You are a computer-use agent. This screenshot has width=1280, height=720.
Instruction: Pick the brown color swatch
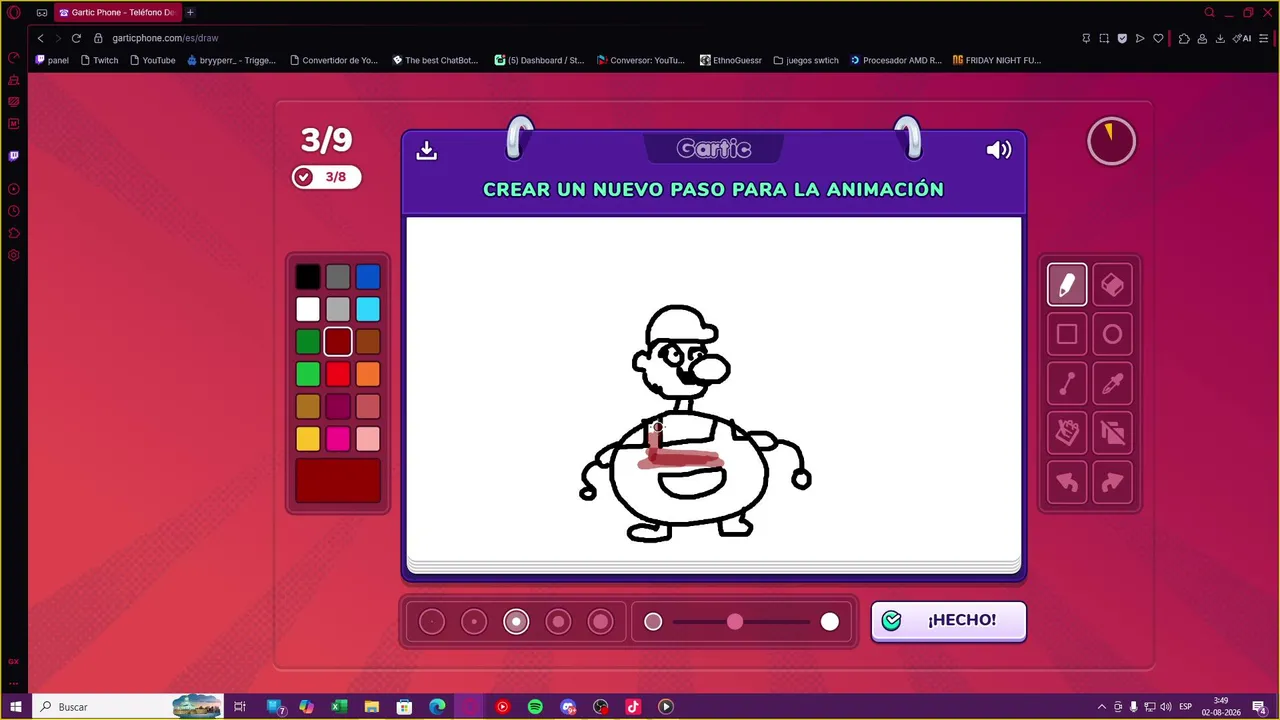tap(368, 342)
